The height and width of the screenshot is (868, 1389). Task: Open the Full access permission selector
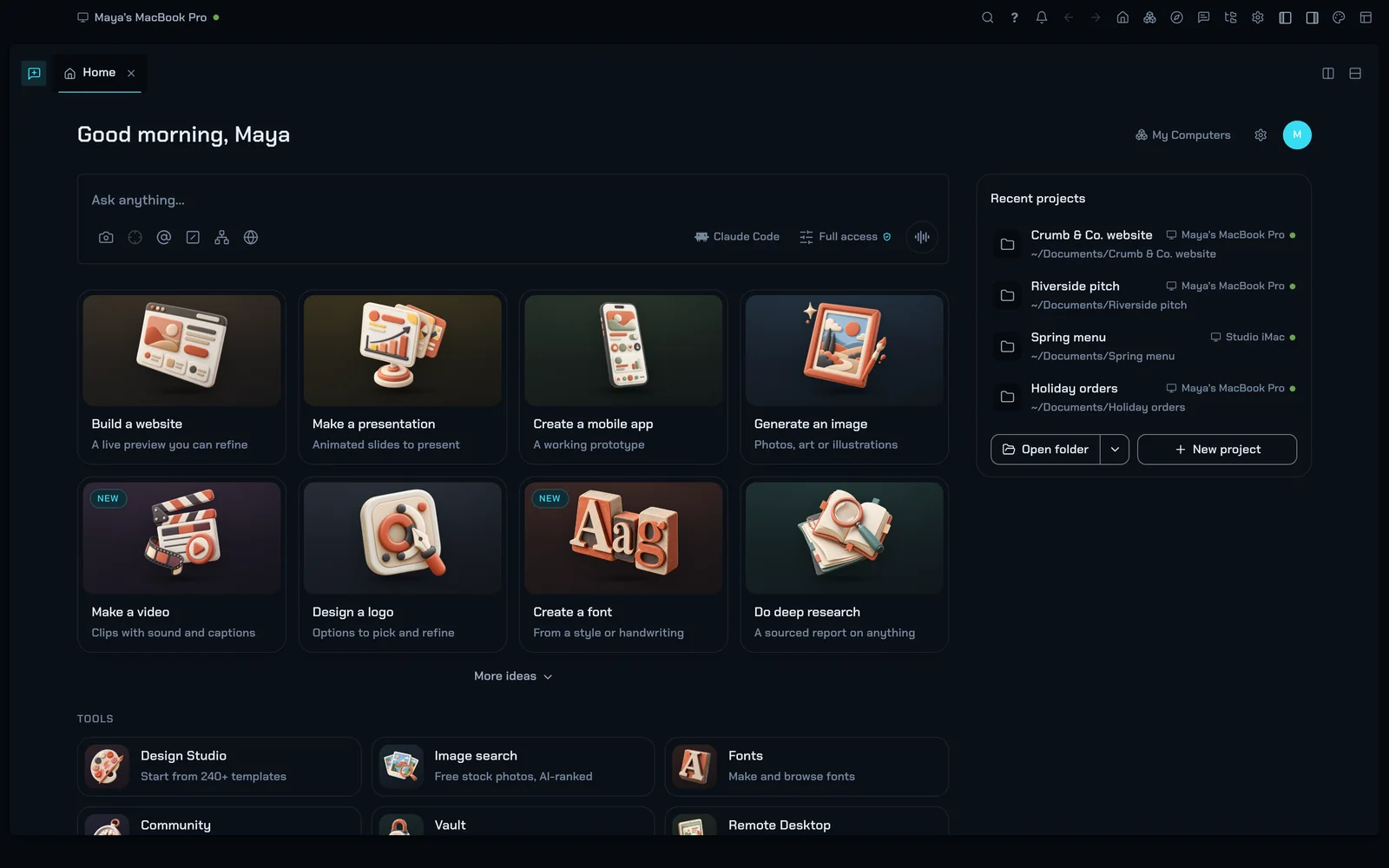tap(845, 237)
